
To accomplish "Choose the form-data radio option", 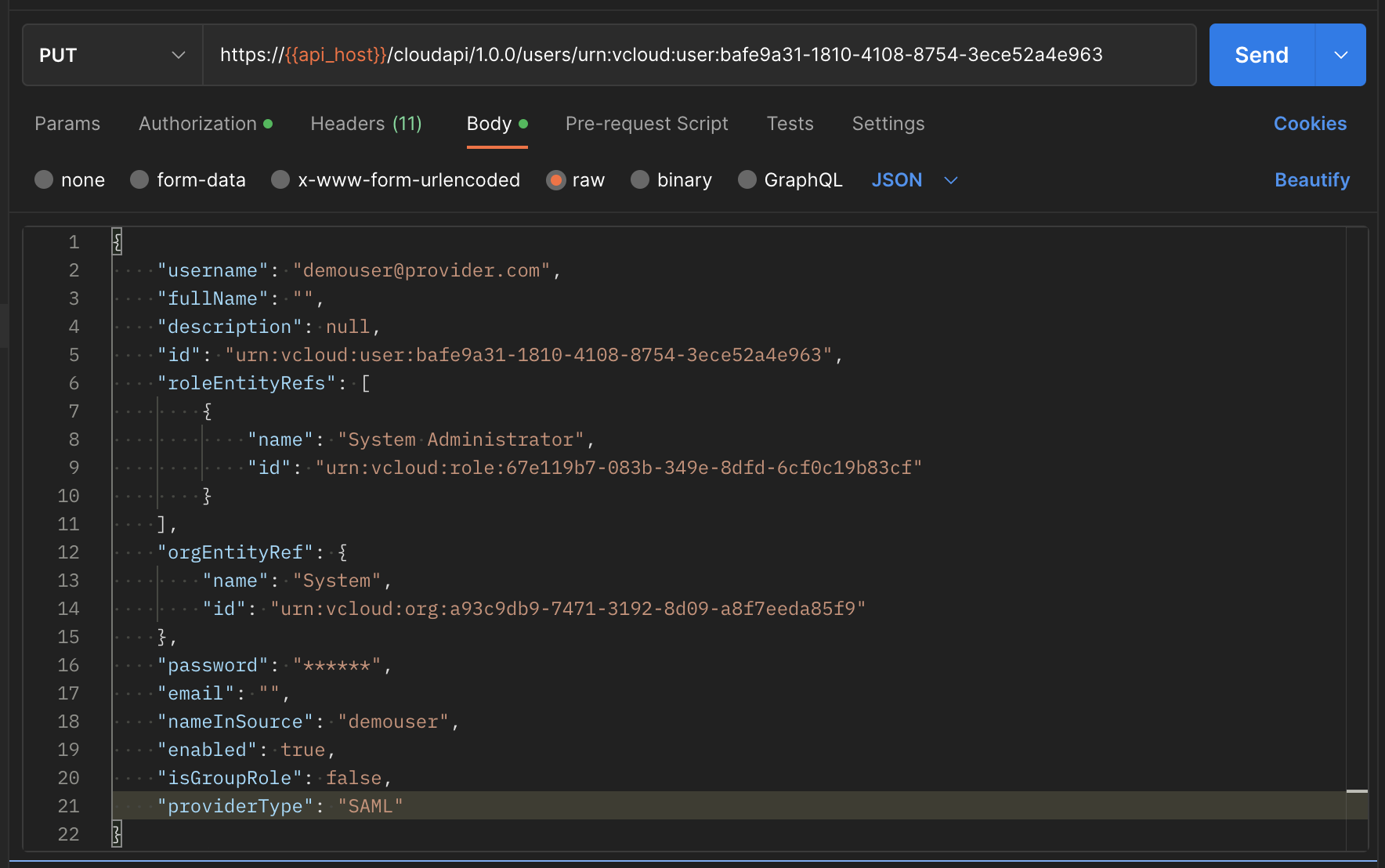I will coord(140,180).
